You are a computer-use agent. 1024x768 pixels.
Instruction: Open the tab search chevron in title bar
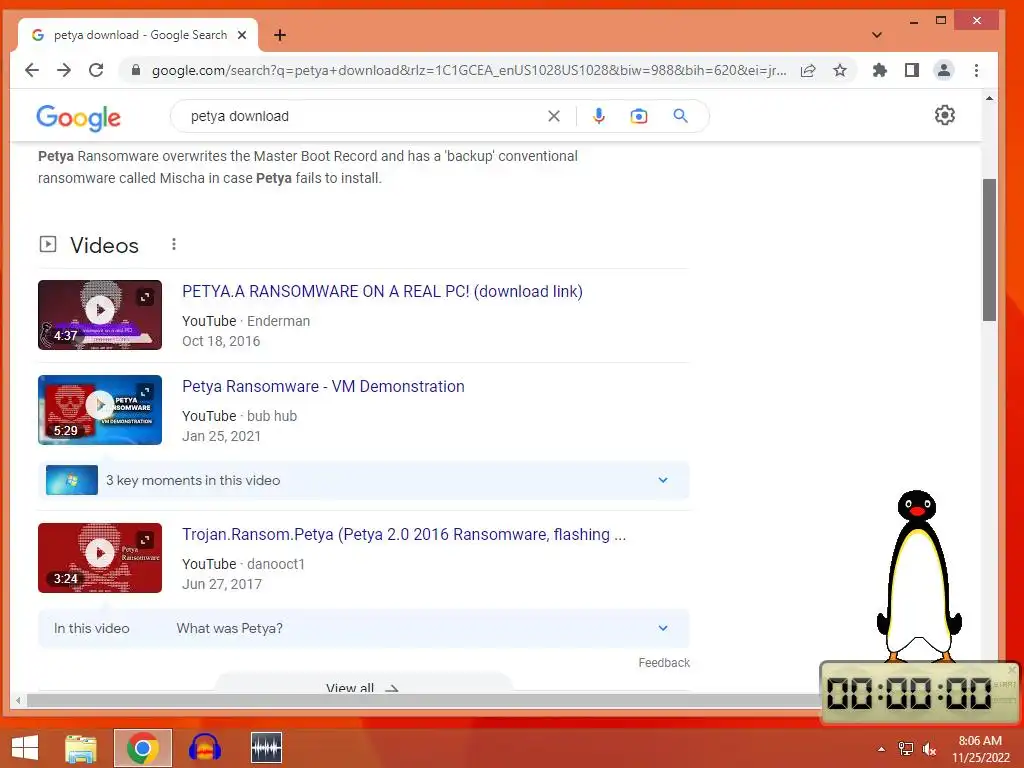click(x=876, y=35)
